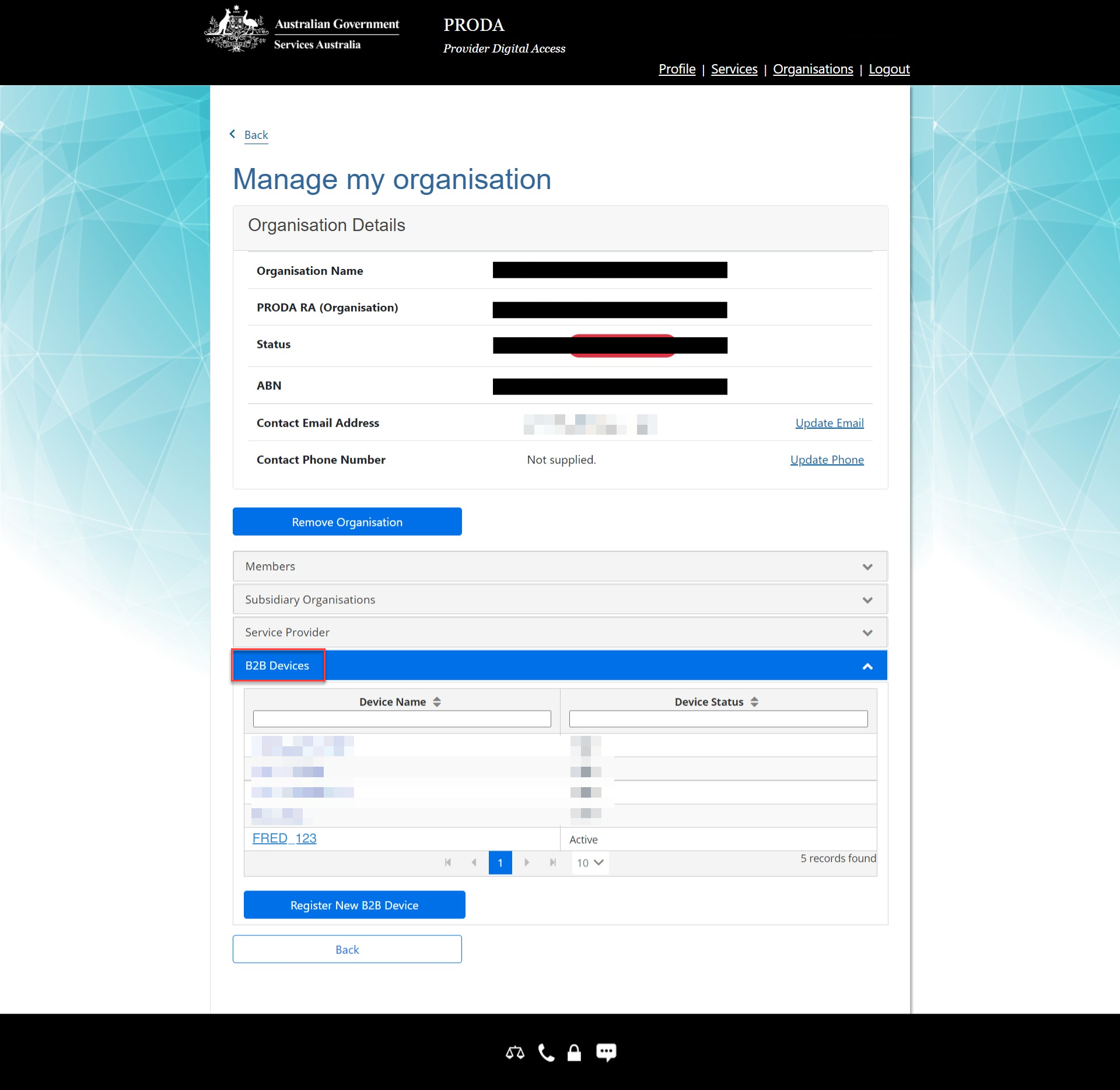The height and width of the screenshot is (1090, 1120).
Task: Focus the Device Status filter field
Action: tap(719, 719)
